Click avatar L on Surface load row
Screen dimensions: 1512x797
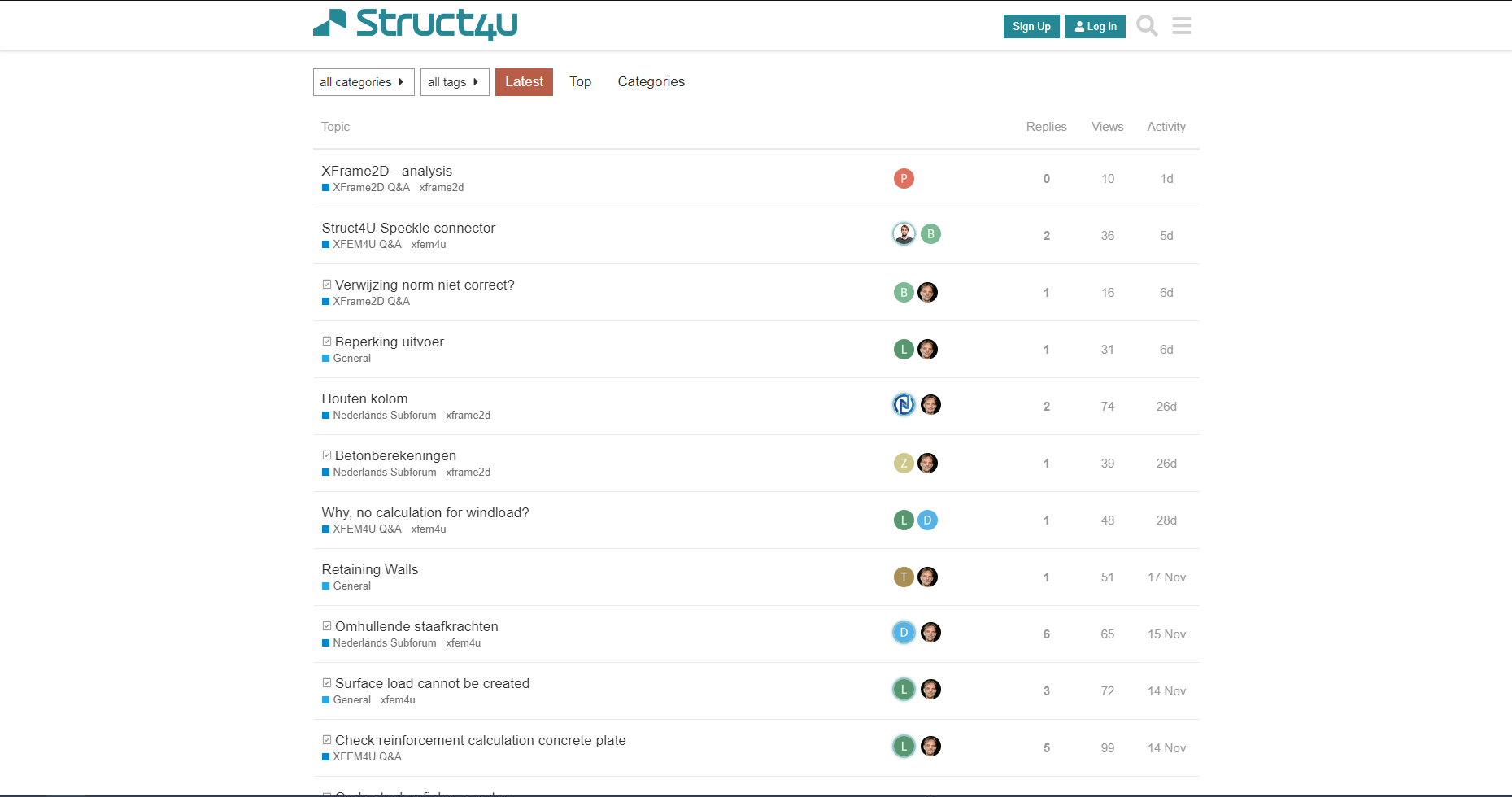(904, 690)
